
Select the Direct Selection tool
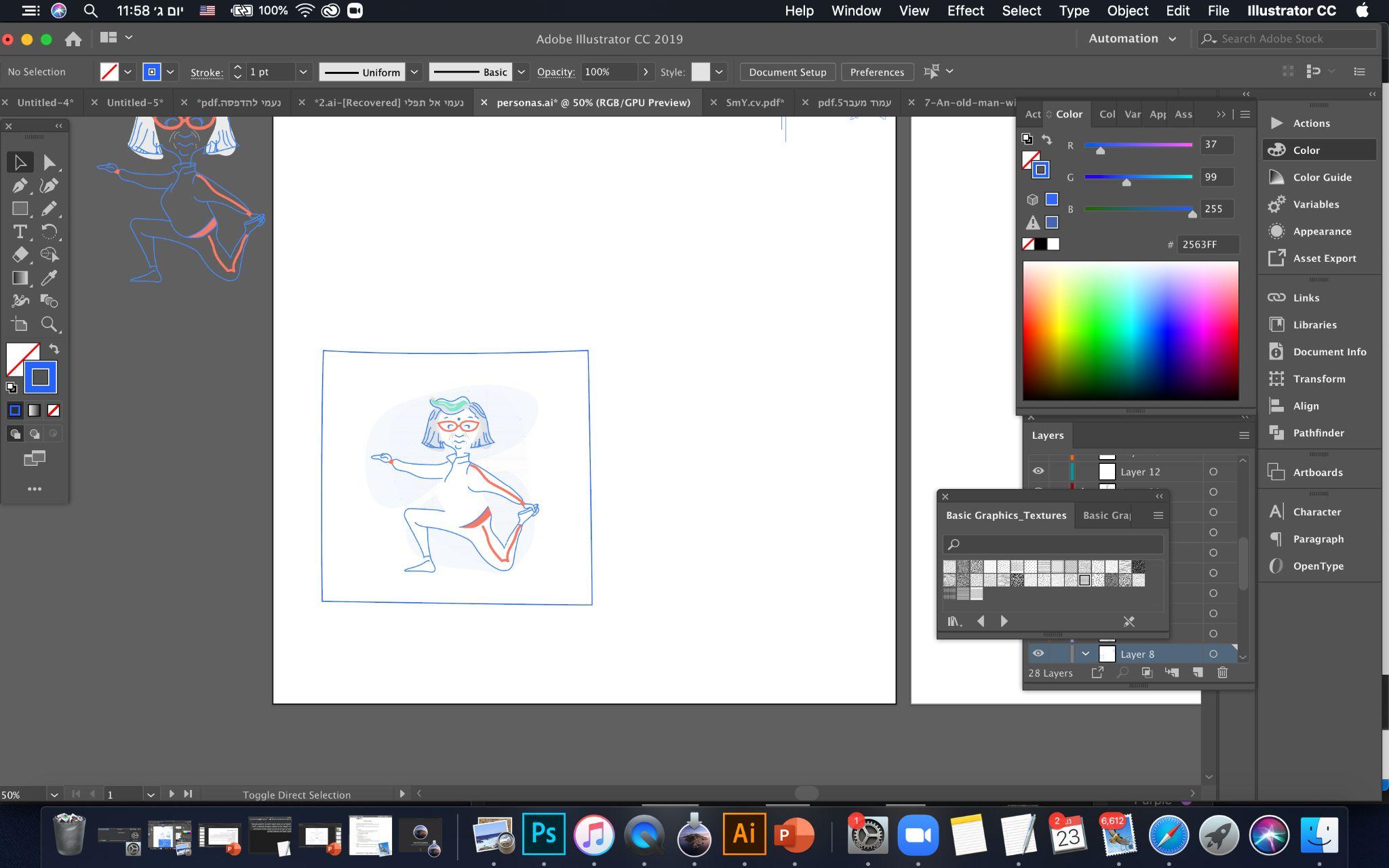tap(49, 162)
